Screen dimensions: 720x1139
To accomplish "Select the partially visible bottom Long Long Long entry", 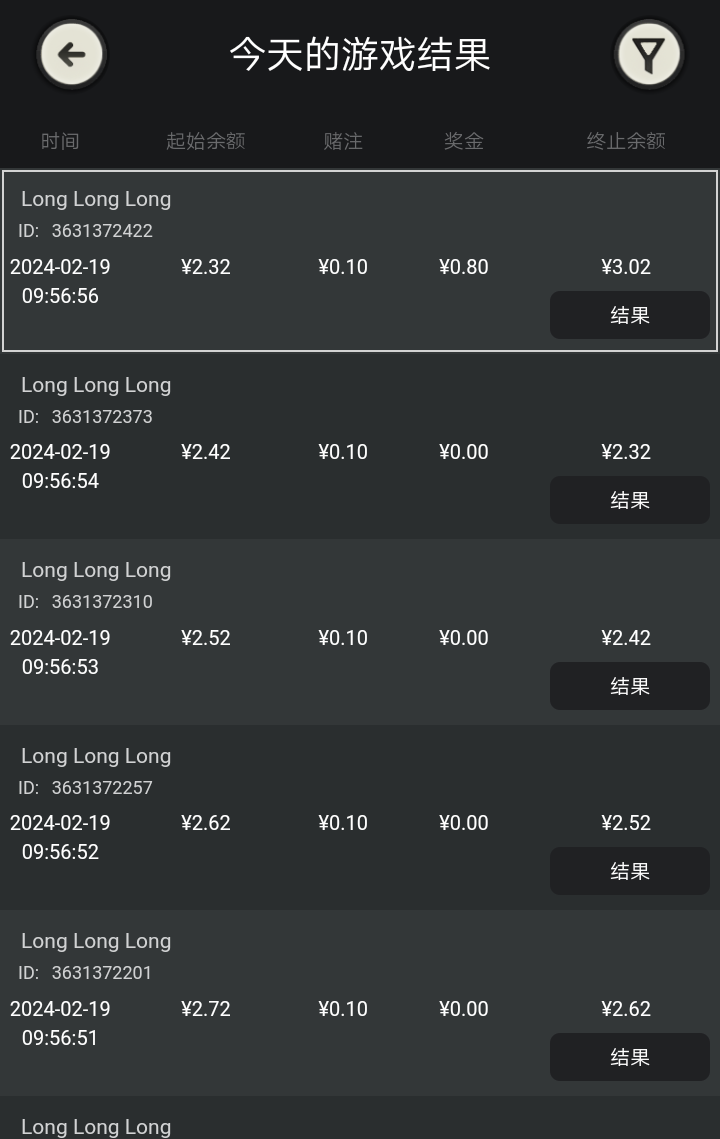I will [x=360, y=1118].
